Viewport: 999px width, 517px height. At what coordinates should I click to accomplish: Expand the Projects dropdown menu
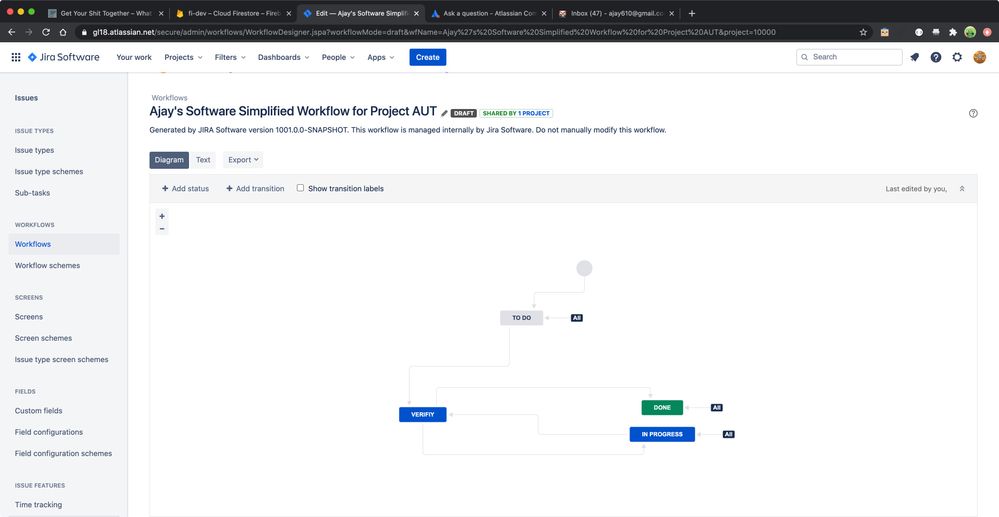coord(183,57)
